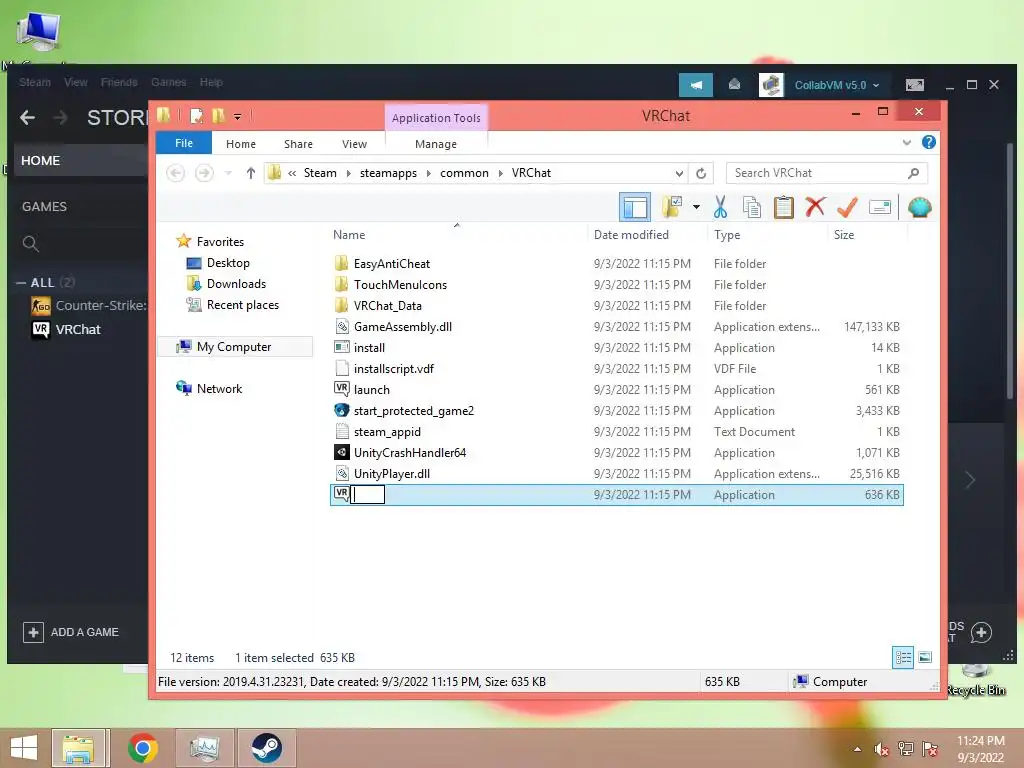
Task: Select steam_appid text document
Action: tap(387, 432)
